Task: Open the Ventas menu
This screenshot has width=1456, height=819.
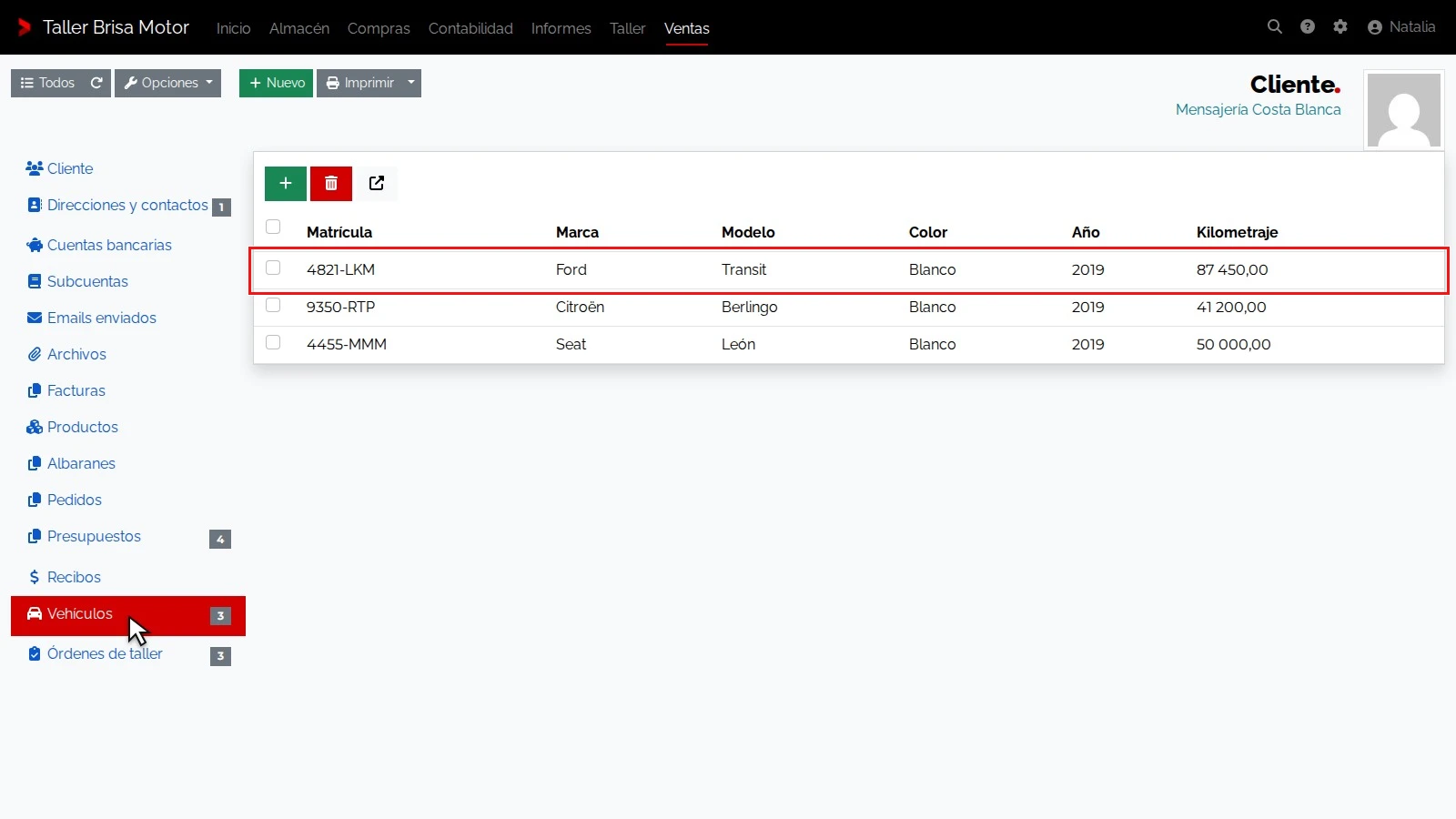Action: [687, 28]
